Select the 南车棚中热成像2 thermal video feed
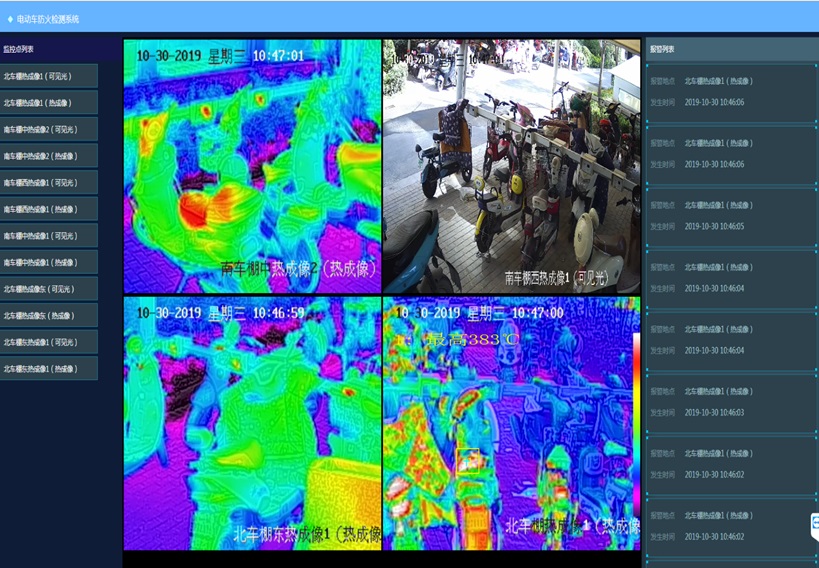Viewport: 819px width, 568px height. [x=252, y=166]
